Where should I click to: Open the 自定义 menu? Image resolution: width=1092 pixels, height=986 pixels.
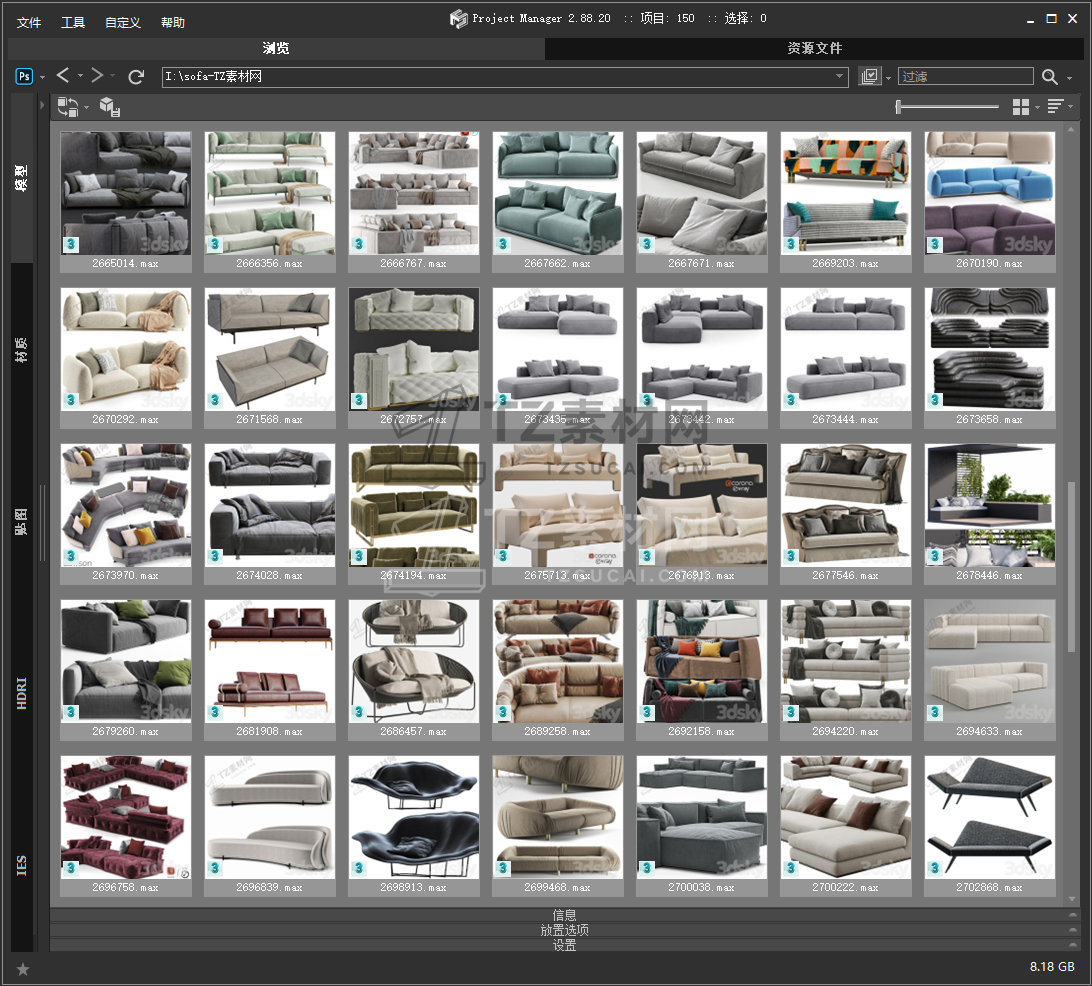[x=122, y=22]
